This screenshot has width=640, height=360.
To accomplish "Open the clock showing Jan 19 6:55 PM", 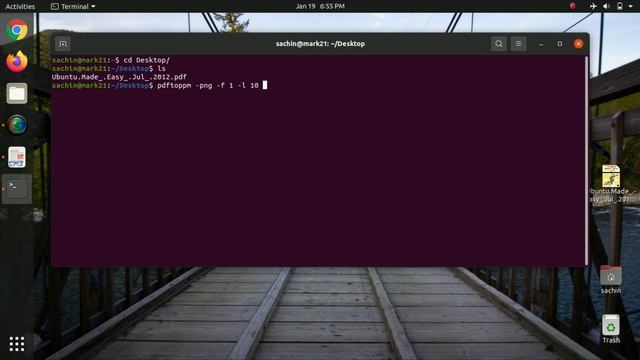I will pyautogui.click(x=320, y=6).
